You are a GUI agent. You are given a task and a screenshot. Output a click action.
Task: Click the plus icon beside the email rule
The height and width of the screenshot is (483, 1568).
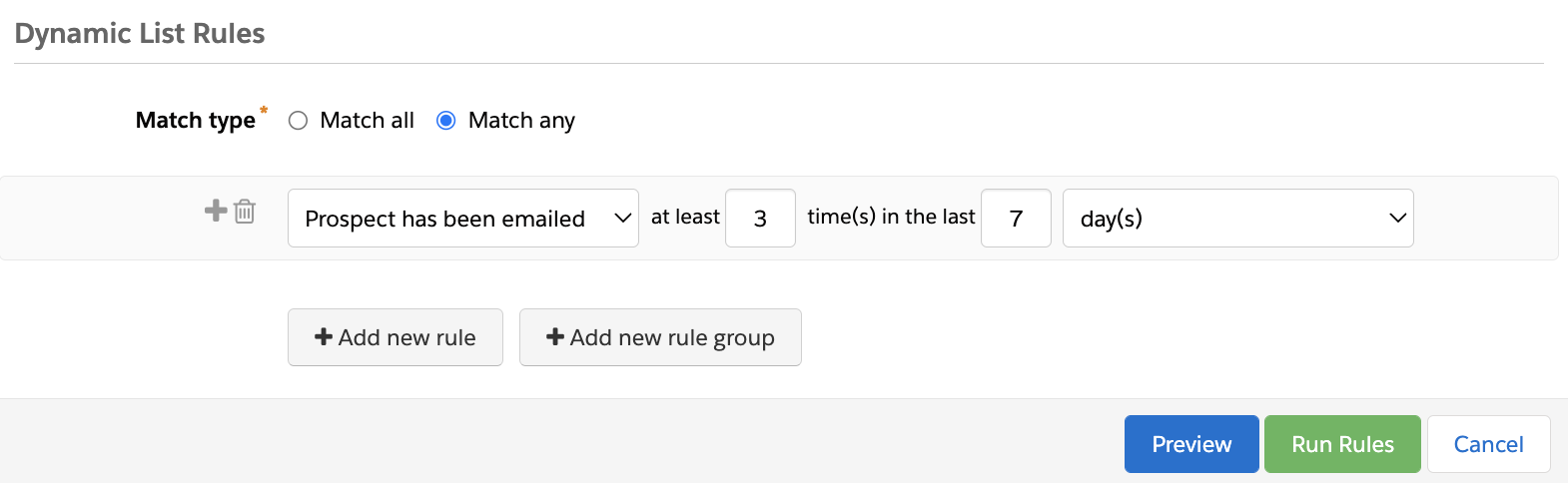pos(215,211)
